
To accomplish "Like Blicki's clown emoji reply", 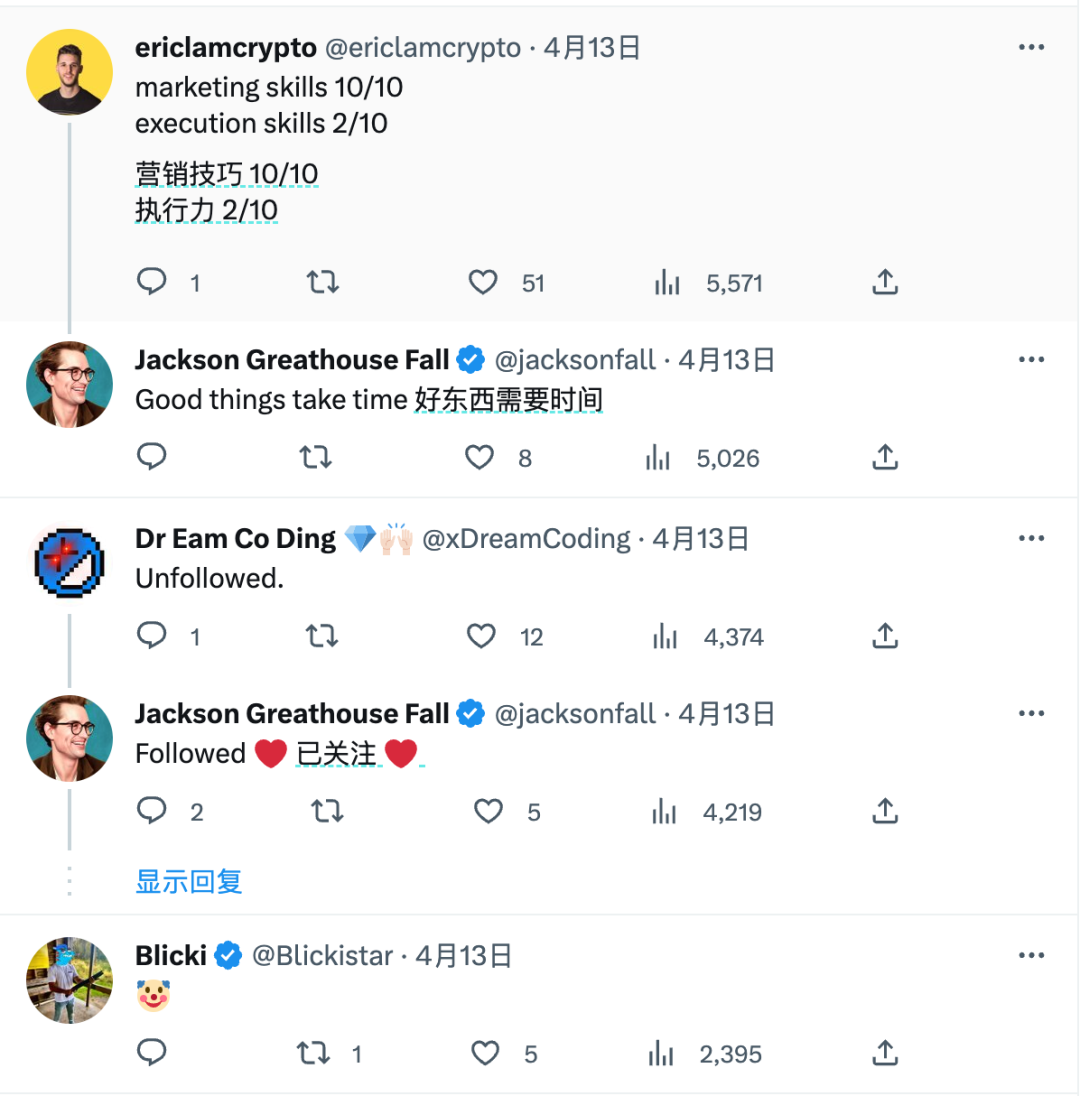I will click(x=484, y=1053).
